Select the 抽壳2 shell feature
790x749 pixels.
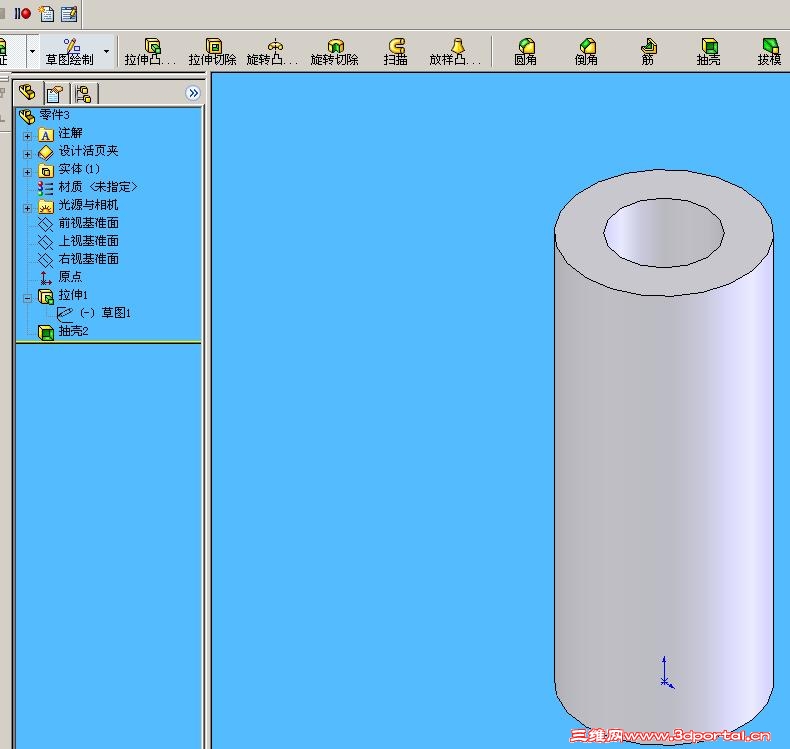(74, 331)
